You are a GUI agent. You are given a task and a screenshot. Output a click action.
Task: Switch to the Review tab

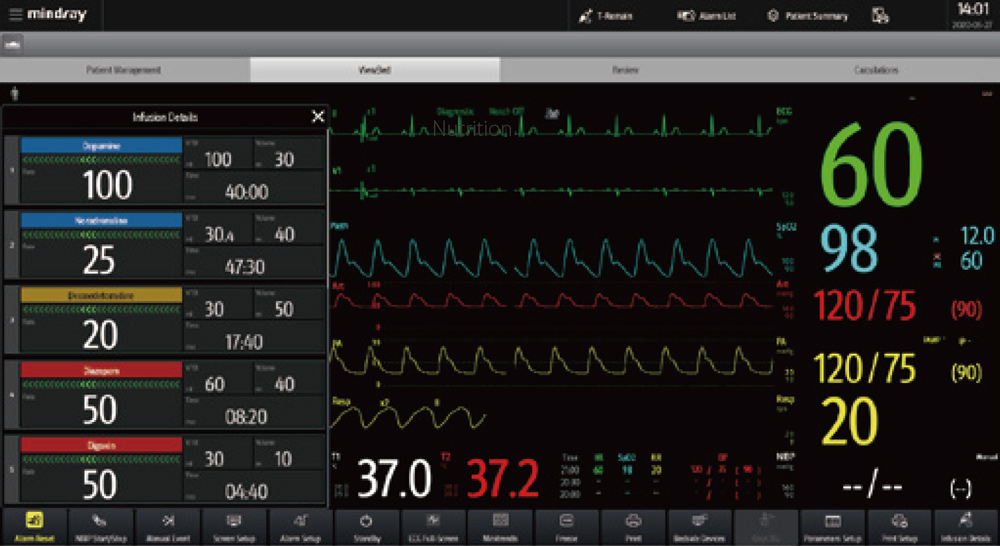click(625, 70)
